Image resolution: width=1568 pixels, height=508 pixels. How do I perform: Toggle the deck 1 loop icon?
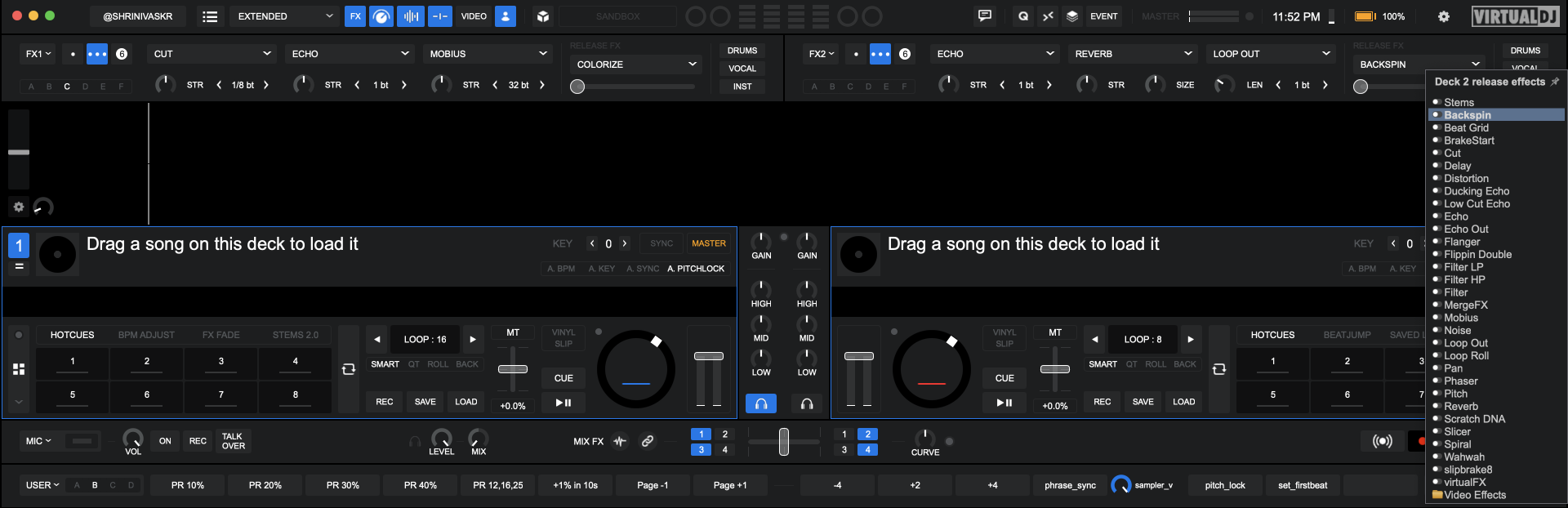(x=349, y=369)
